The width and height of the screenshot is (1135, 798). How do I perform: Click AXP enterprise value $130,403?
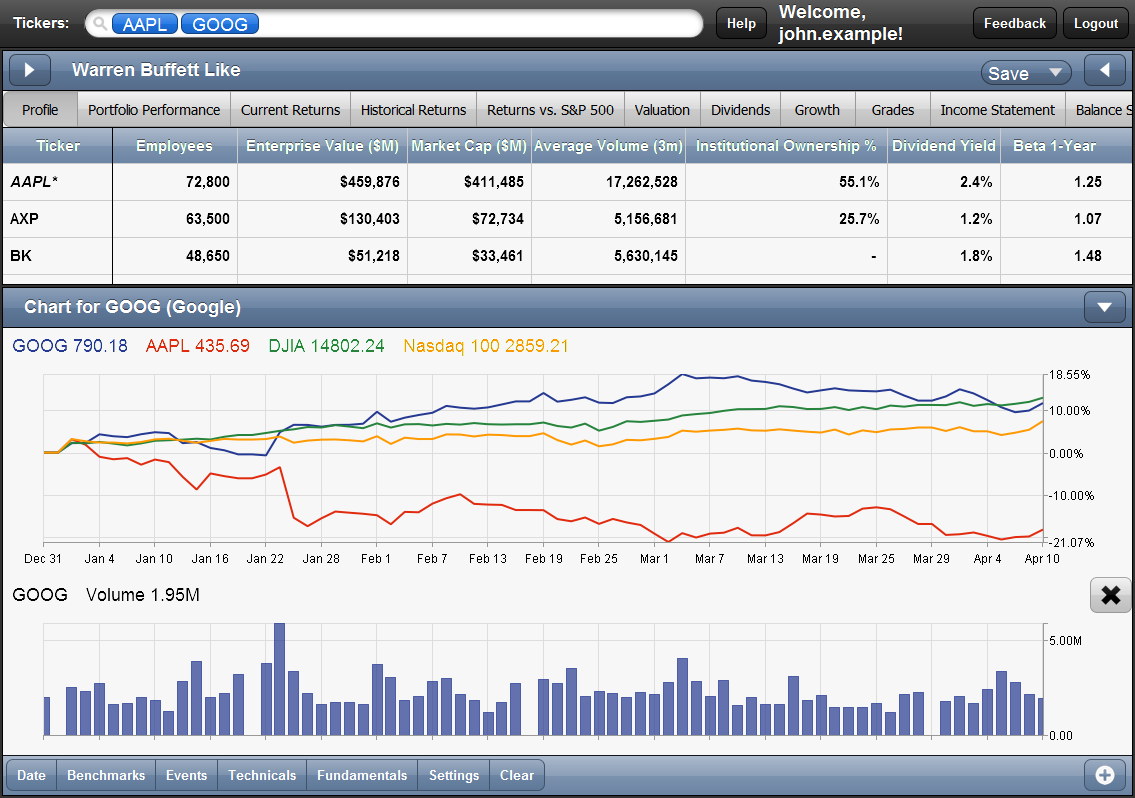(370, 219)
